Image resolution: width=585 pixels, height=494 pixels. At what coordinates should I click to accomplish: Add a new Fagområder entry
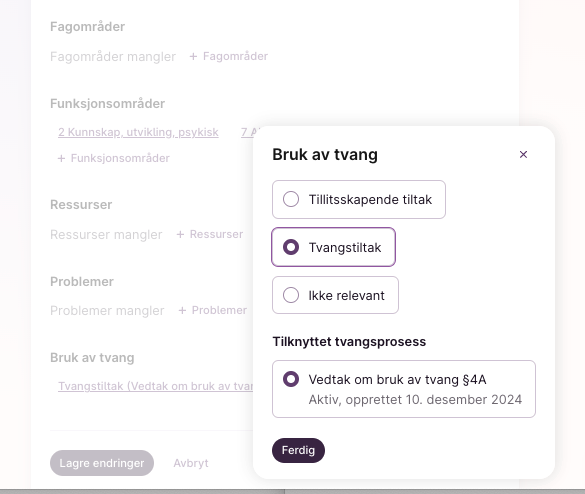pyautogui.click(x=229, y=56)
